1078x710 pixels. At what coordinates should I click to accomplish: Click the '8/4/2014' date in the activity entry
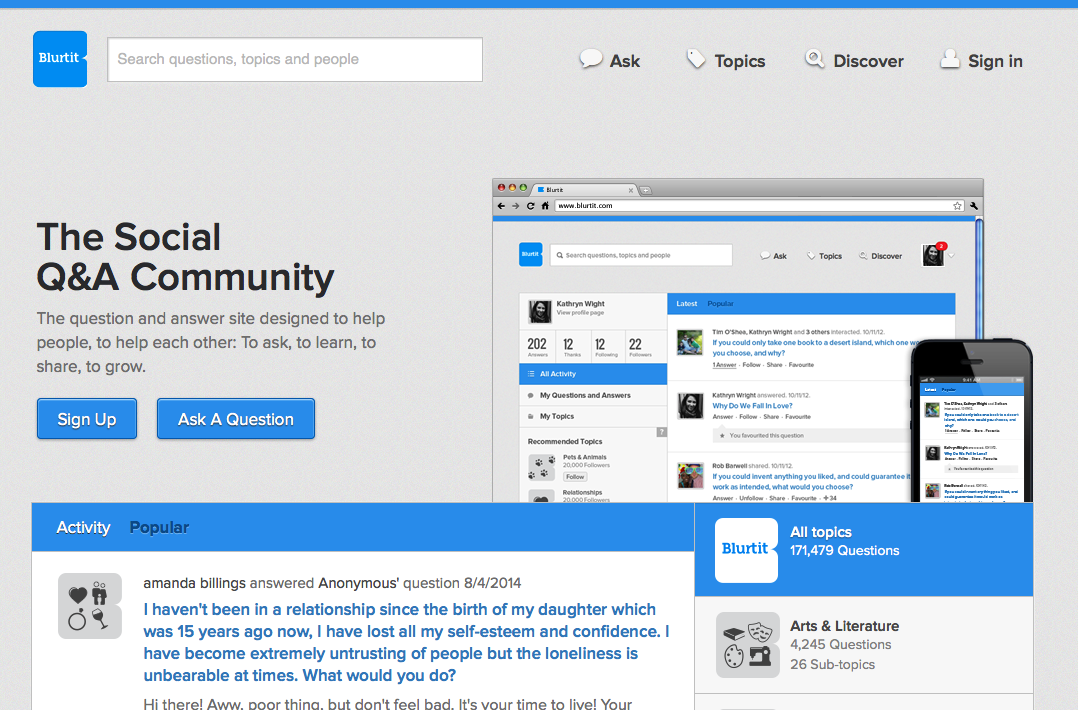[x=492, y=583]
